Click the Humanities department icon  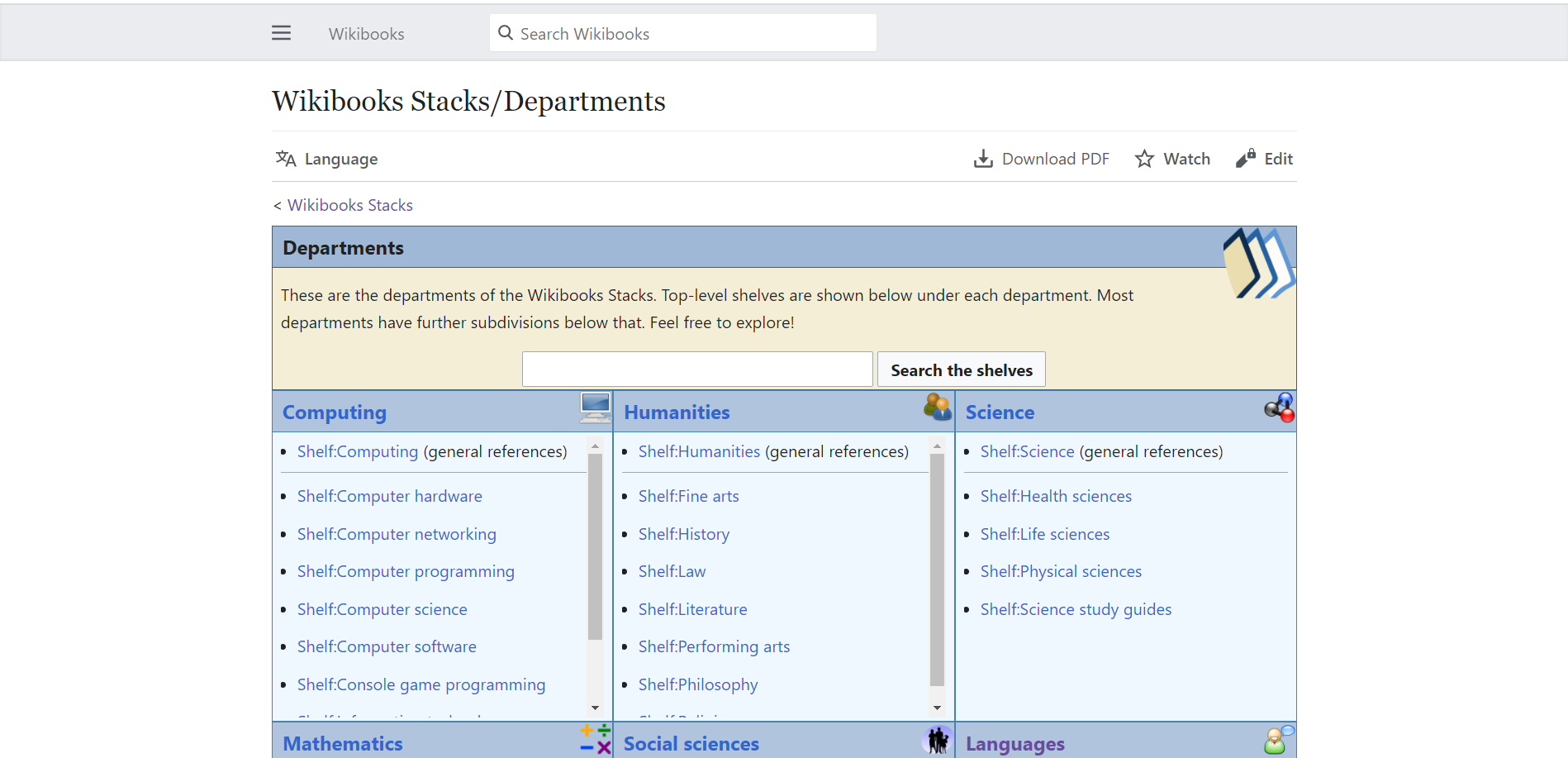[937, 406]
